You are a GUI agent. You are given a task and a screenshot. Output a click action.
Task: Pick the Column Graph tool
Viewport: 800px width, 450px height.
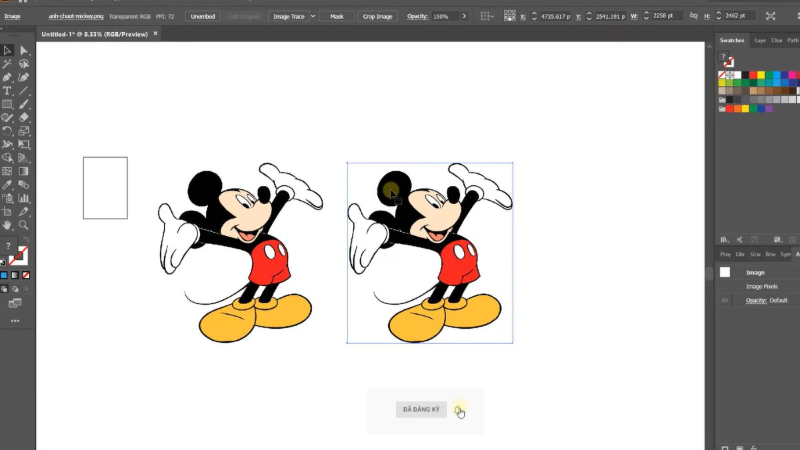tap(23, 198)
